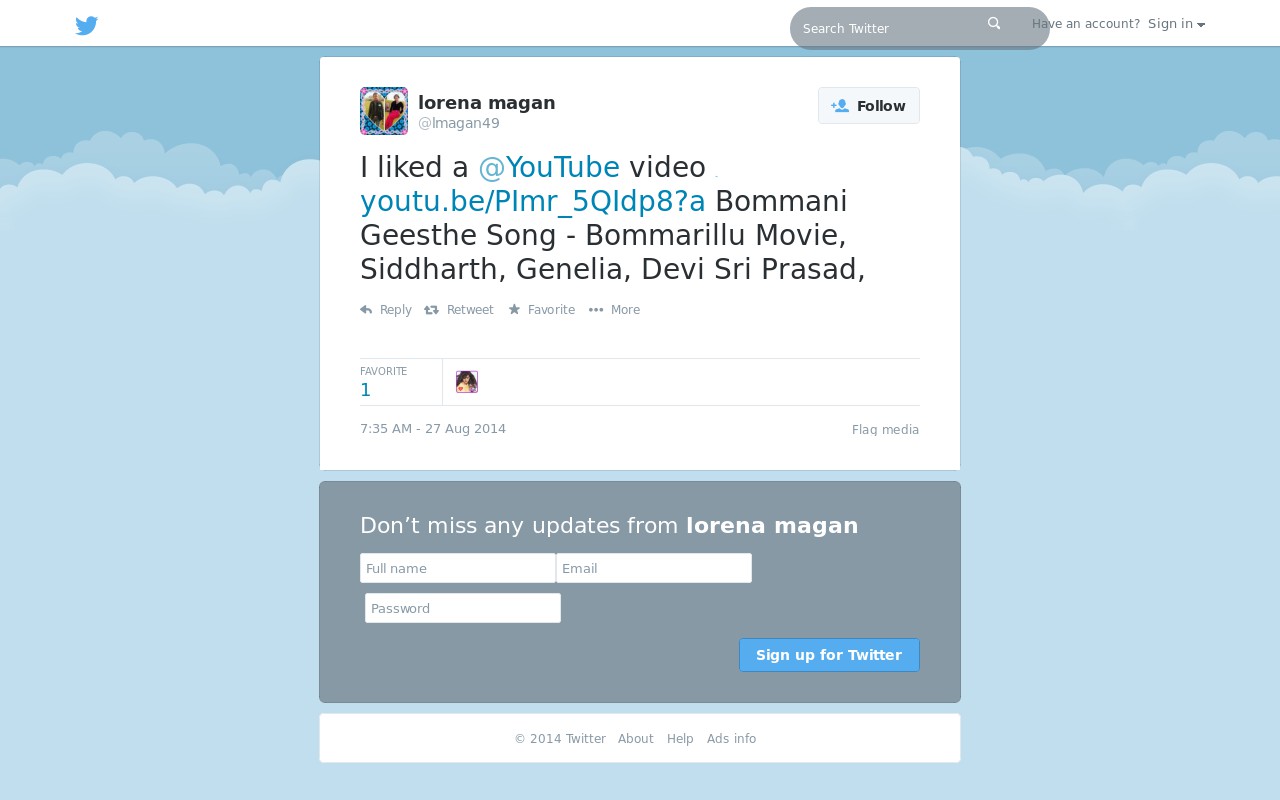Open the Sign in dropdown
Screen dimensions: 1280x800
click(1176, 24)
